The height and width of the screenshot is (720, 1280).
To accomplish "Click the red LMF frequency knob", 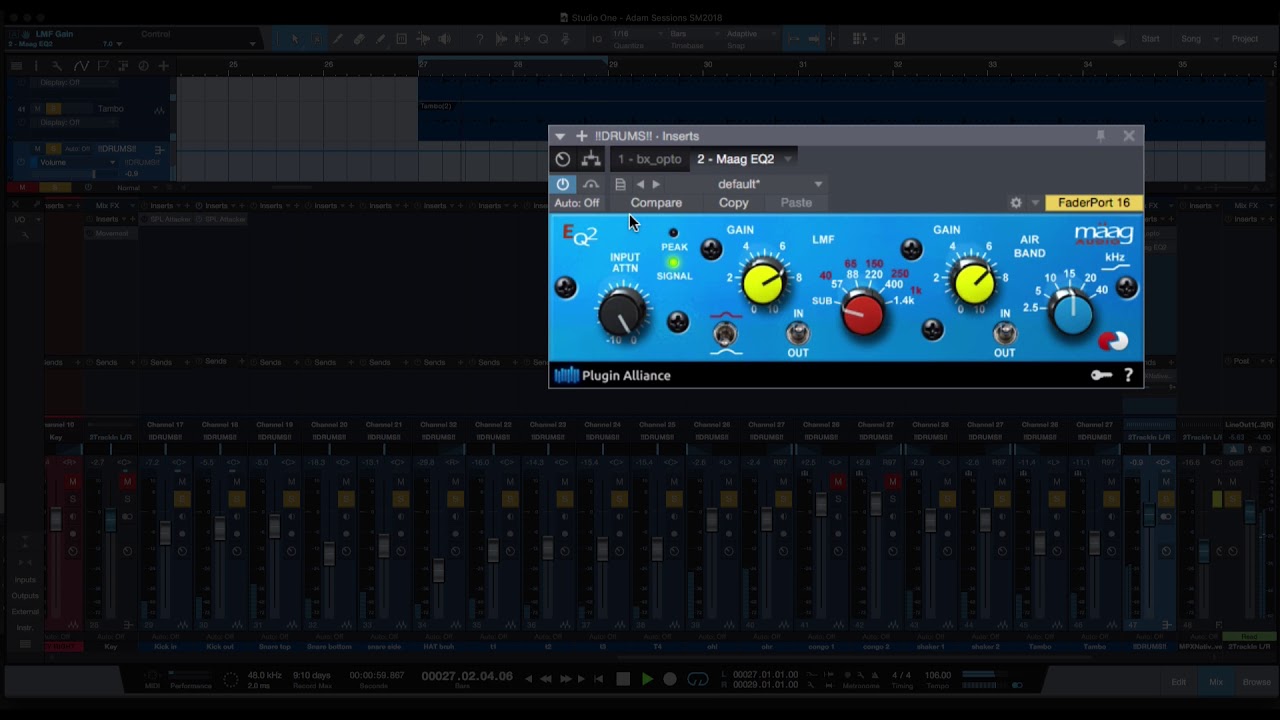I will pos(863,314).
